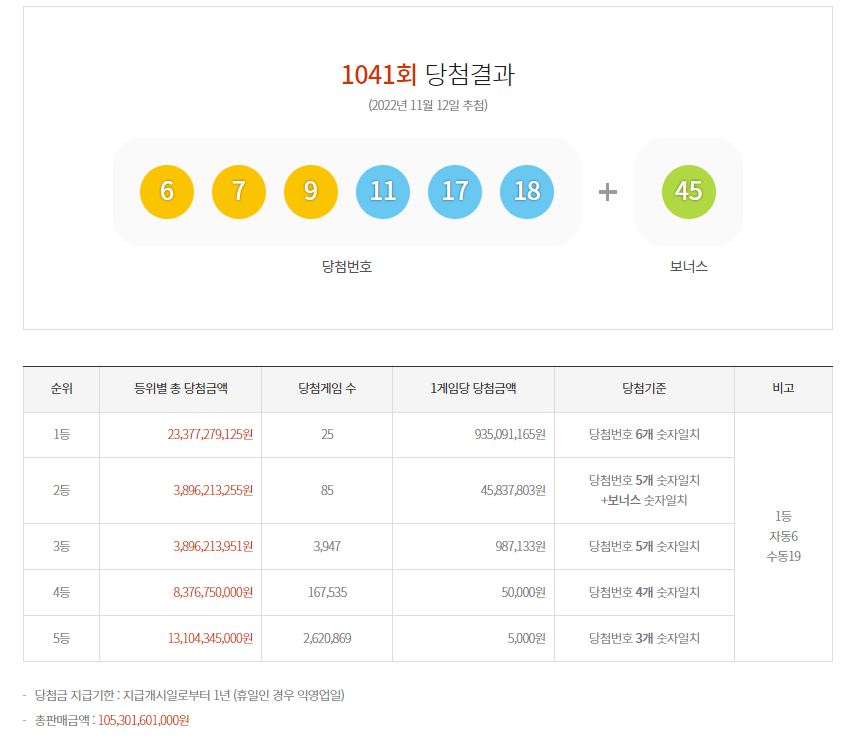Click the blue number 17 ball

(x=455, y=191)
